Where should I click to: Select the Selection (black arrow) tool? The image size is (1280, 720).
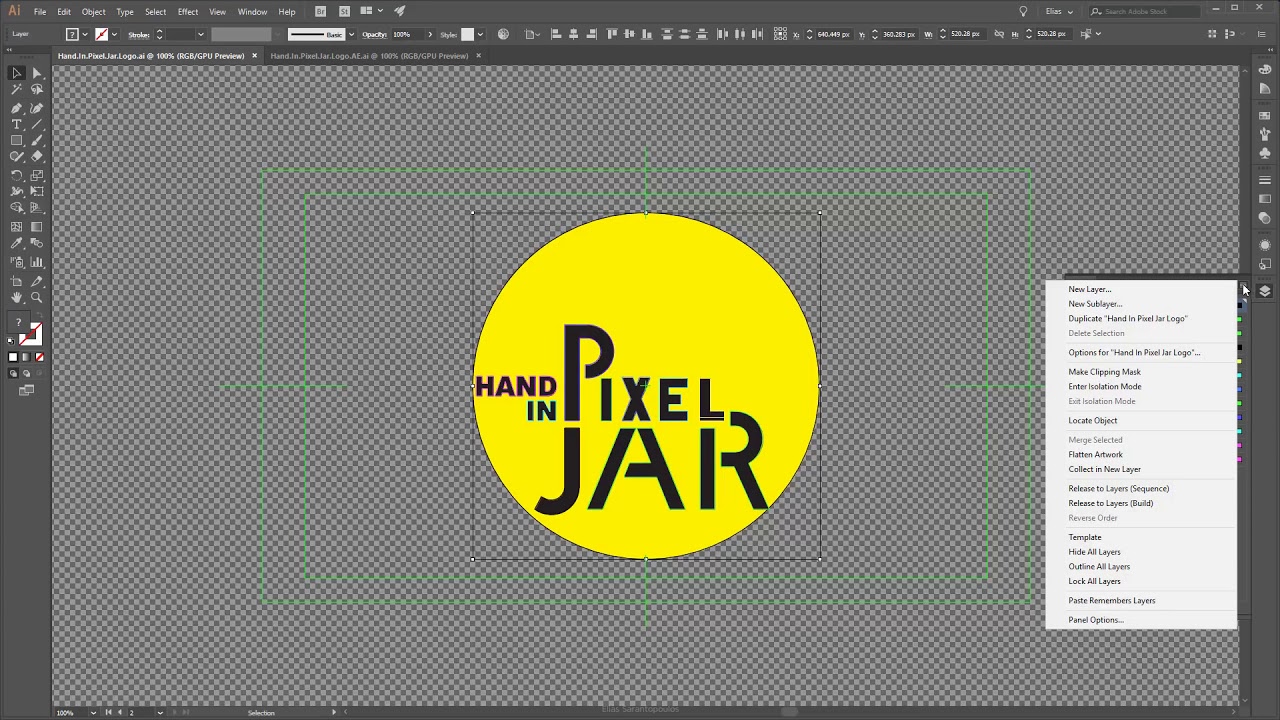pyautogui.click(x=16, y=73)
